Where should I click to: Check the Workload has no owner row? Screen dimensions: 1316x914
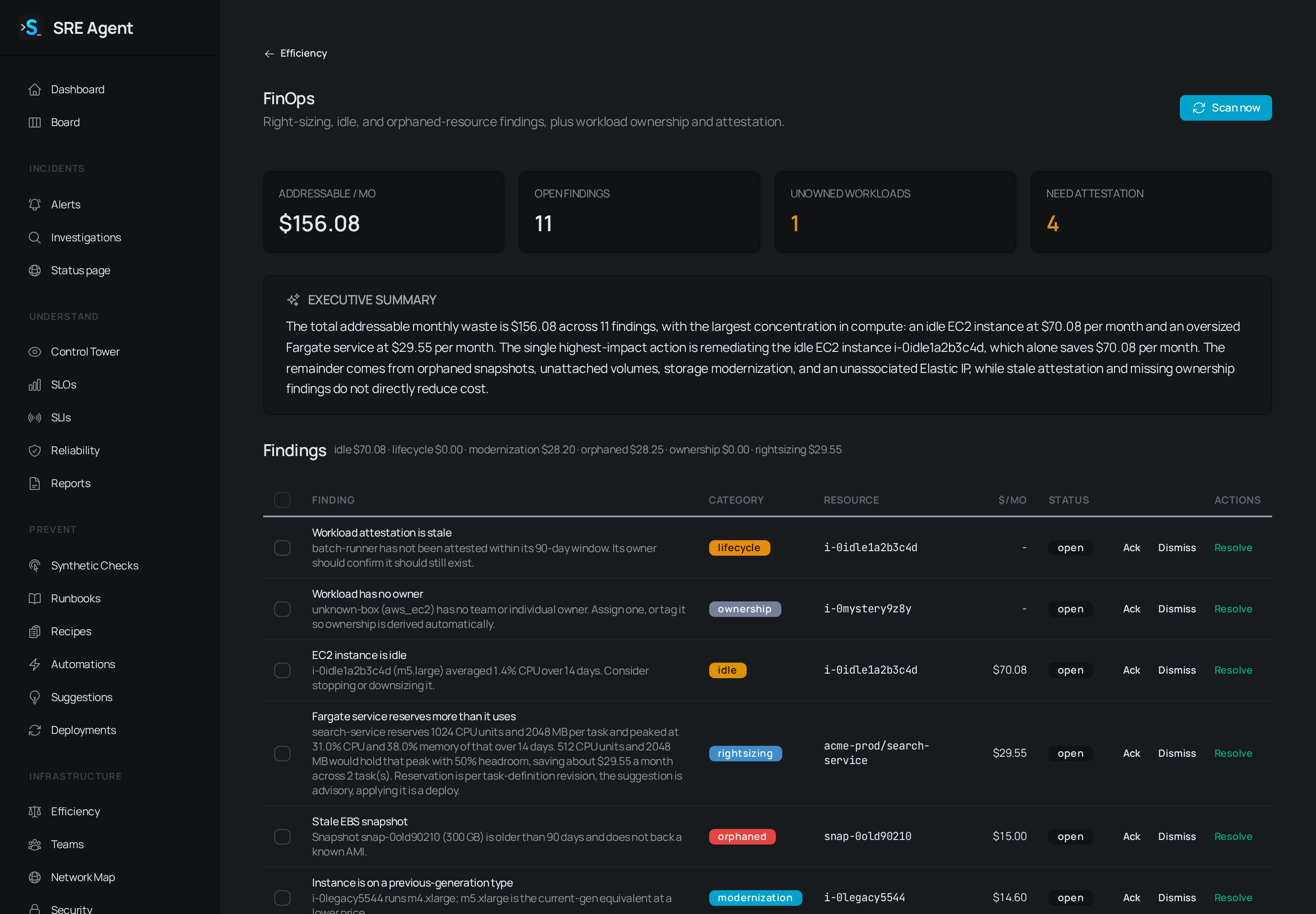click(x=282, y=609)
